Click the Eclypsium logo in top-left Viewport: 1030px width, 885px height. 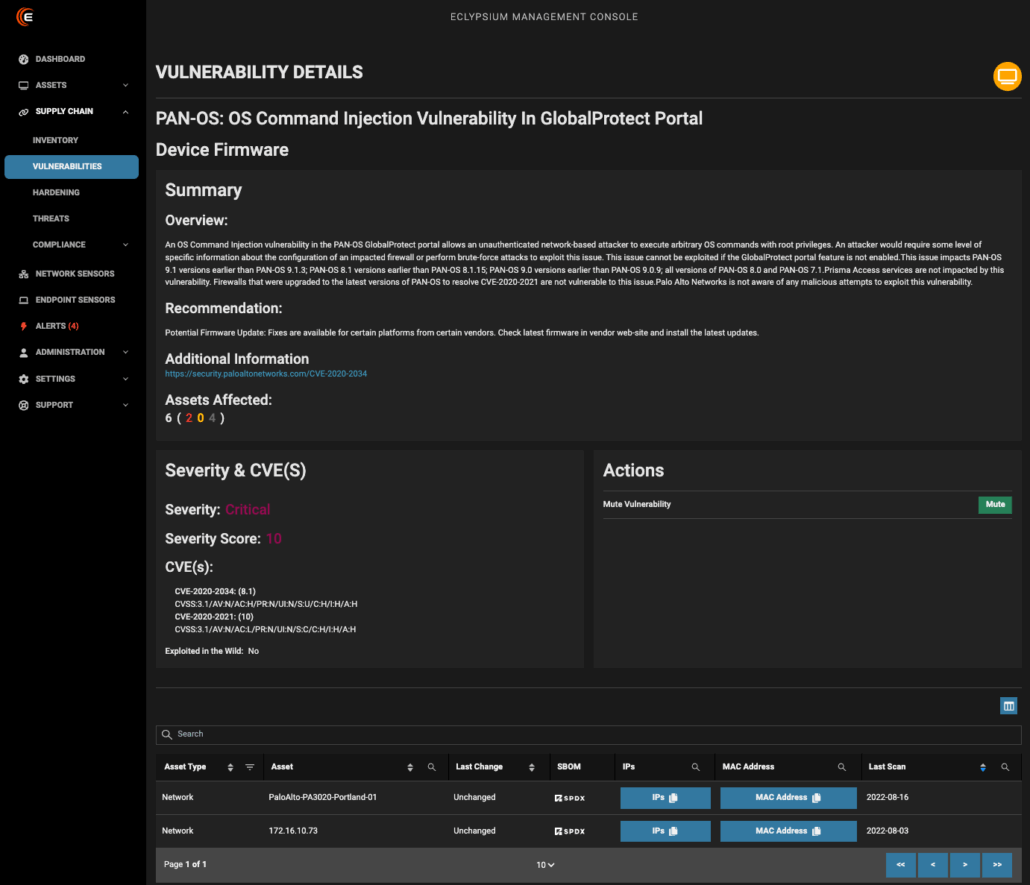[25, 17]
